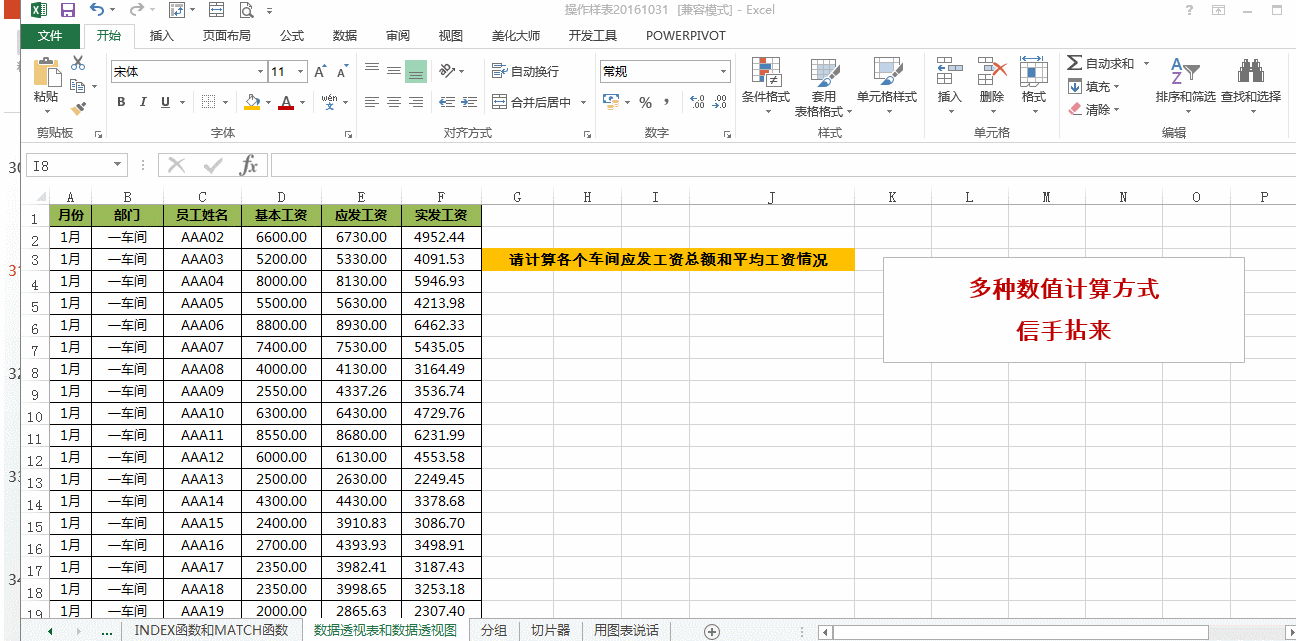Click increase decimal icon
The height and width of the screenshot is (641, 1296).
[x=697, y=102]
